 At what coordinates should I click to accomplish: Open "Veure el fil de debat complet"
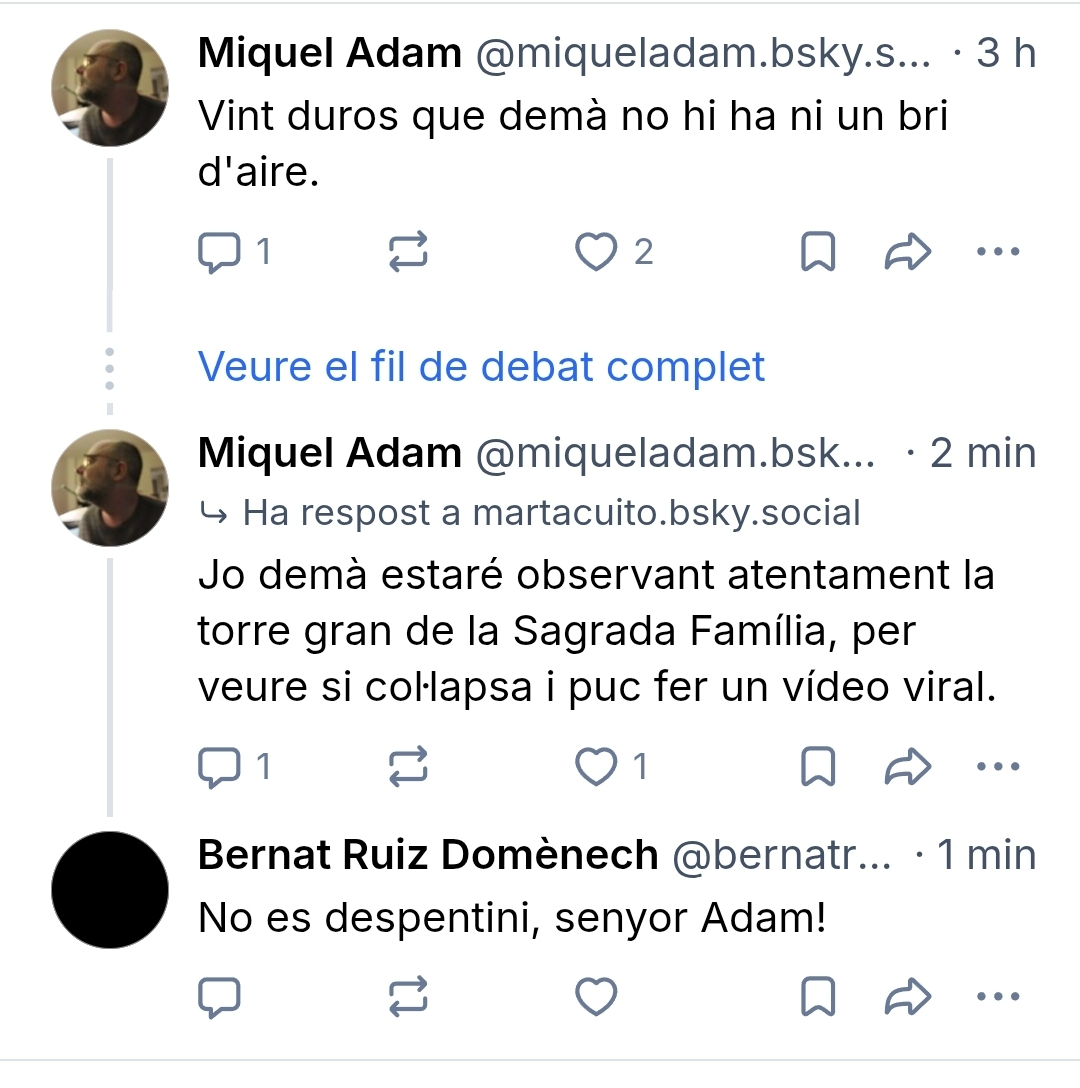481,367
